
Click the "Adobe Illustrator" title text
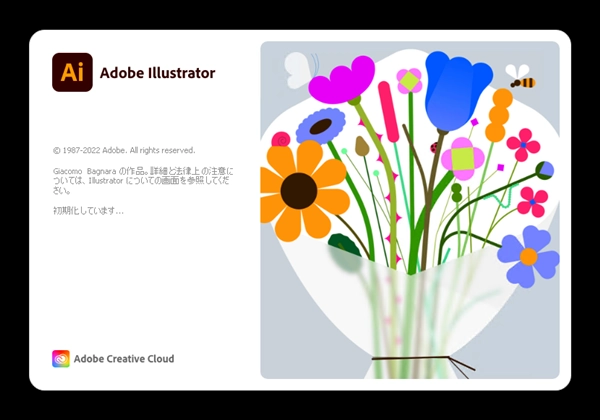click(157, 73)
